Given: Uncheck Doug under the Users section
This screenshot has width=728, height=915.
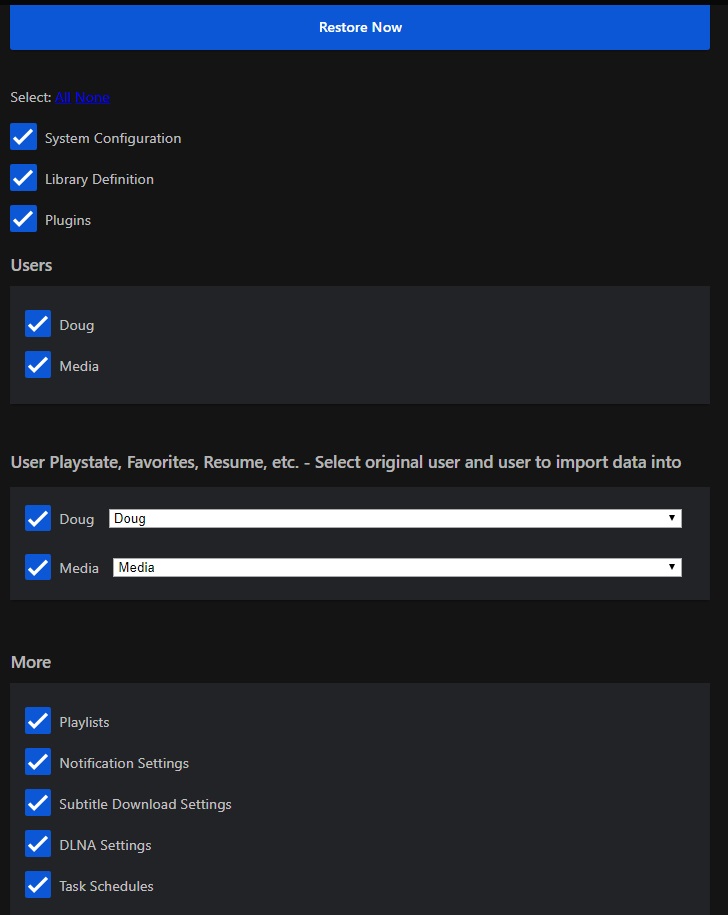Looking at the screenshot, I should point(38,325).
